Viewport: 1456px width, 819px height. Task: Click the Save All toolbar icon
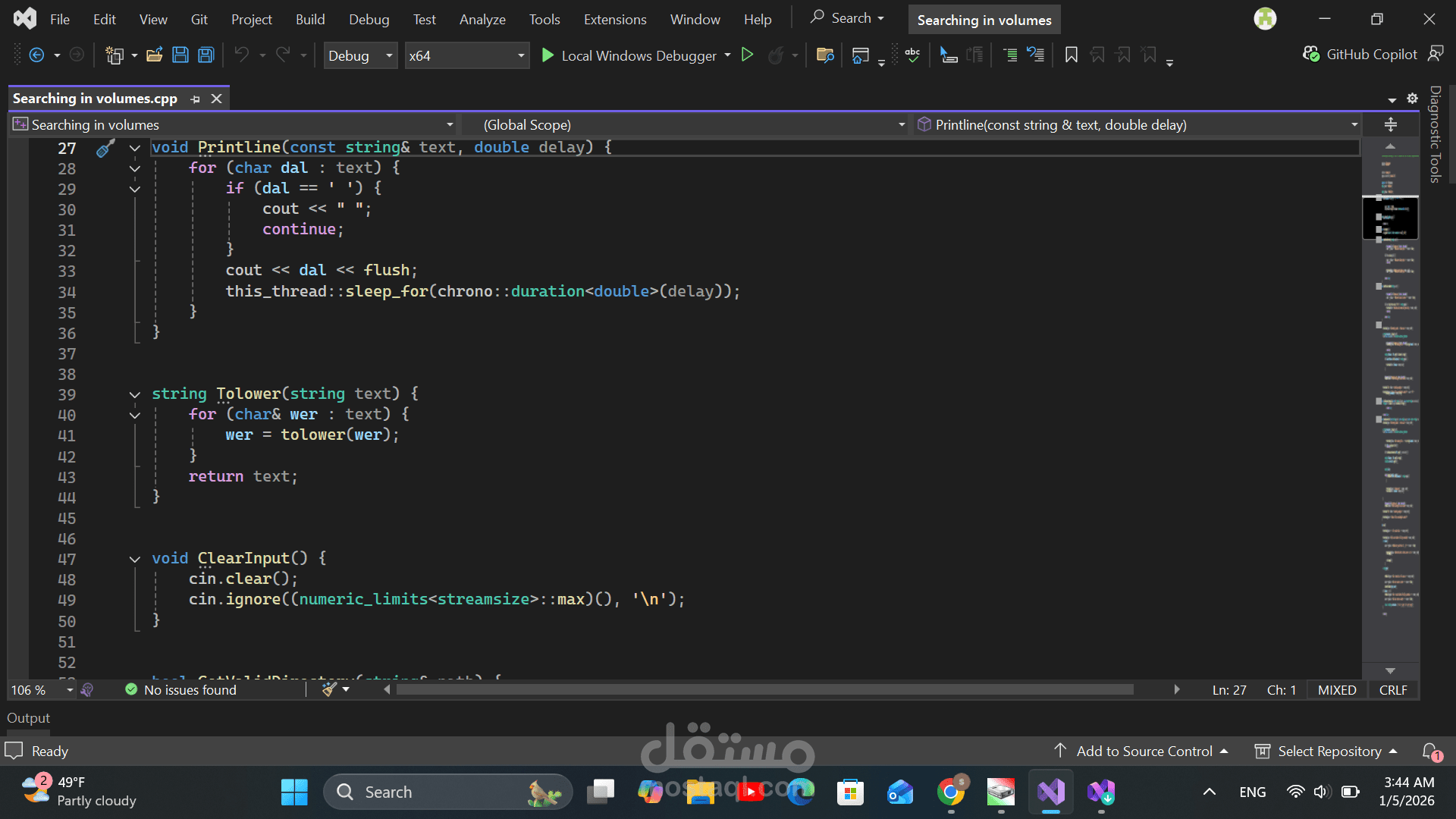pos(206,55)
